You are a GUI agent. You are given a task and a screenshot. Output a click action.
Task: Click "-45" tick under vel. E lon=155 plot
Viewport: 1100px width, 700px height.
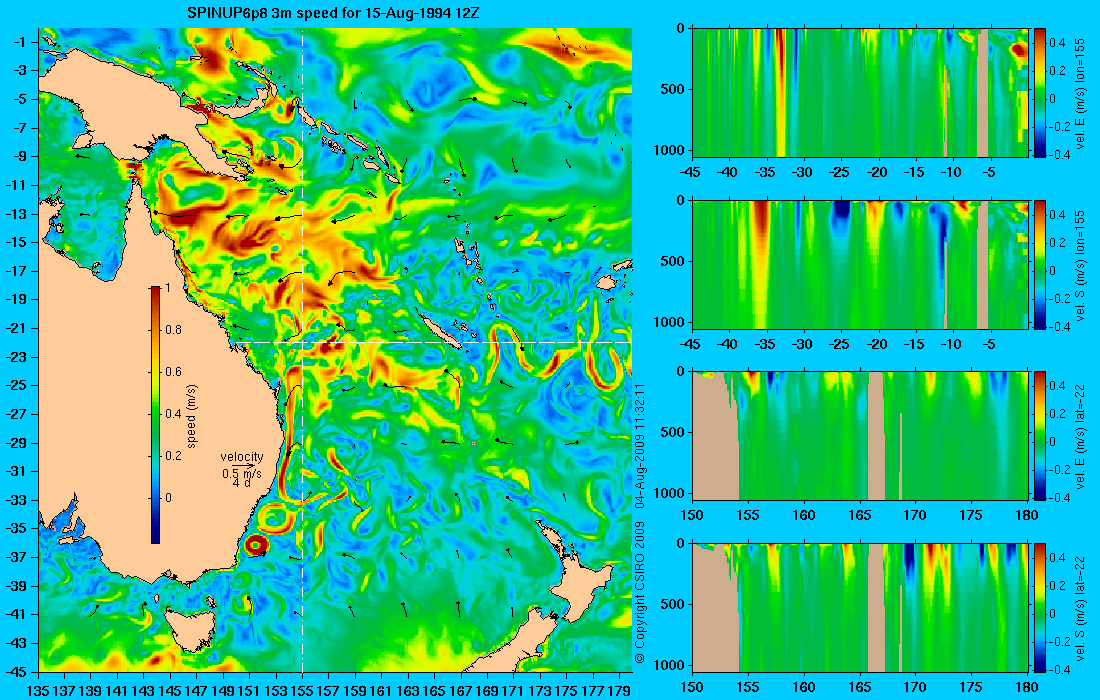pyautogui.click(x=692, y=173)
